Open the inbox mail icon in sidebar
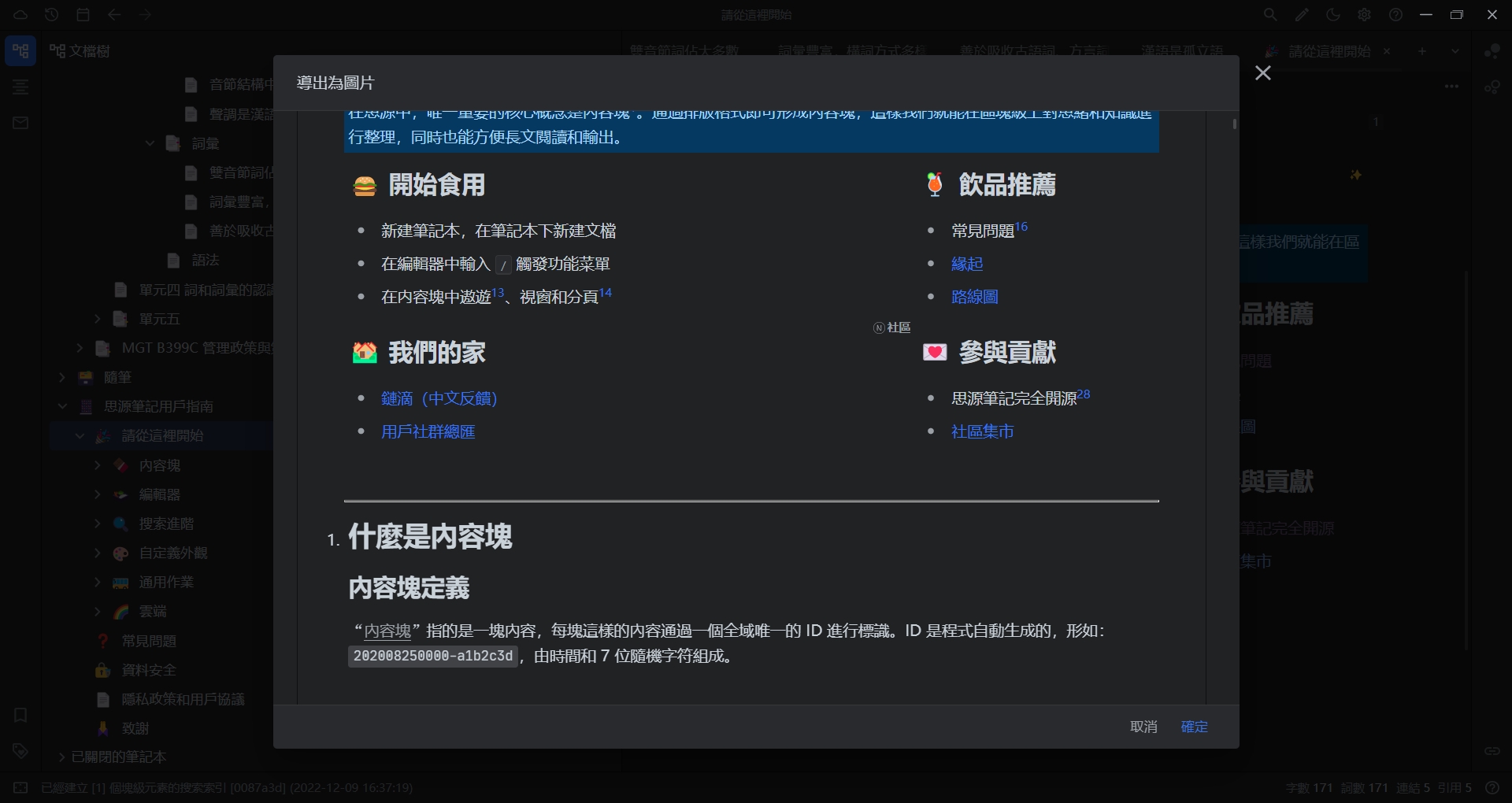The image size is (1512, 803). tap(20, 123)
